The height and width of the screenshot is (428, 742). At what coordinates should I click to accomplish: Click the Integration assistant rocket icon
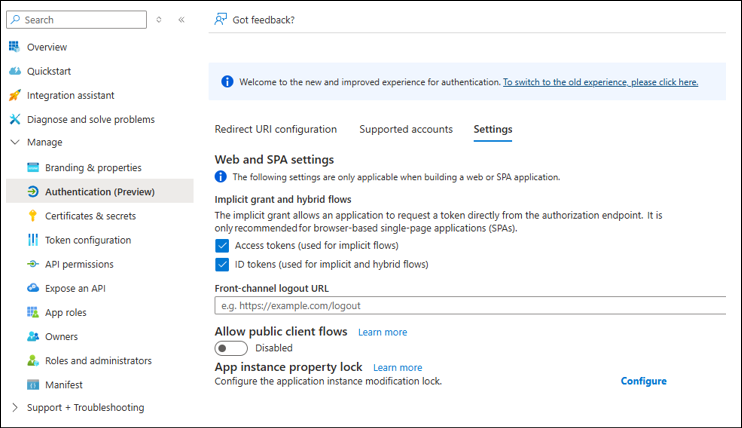[15, 95]
